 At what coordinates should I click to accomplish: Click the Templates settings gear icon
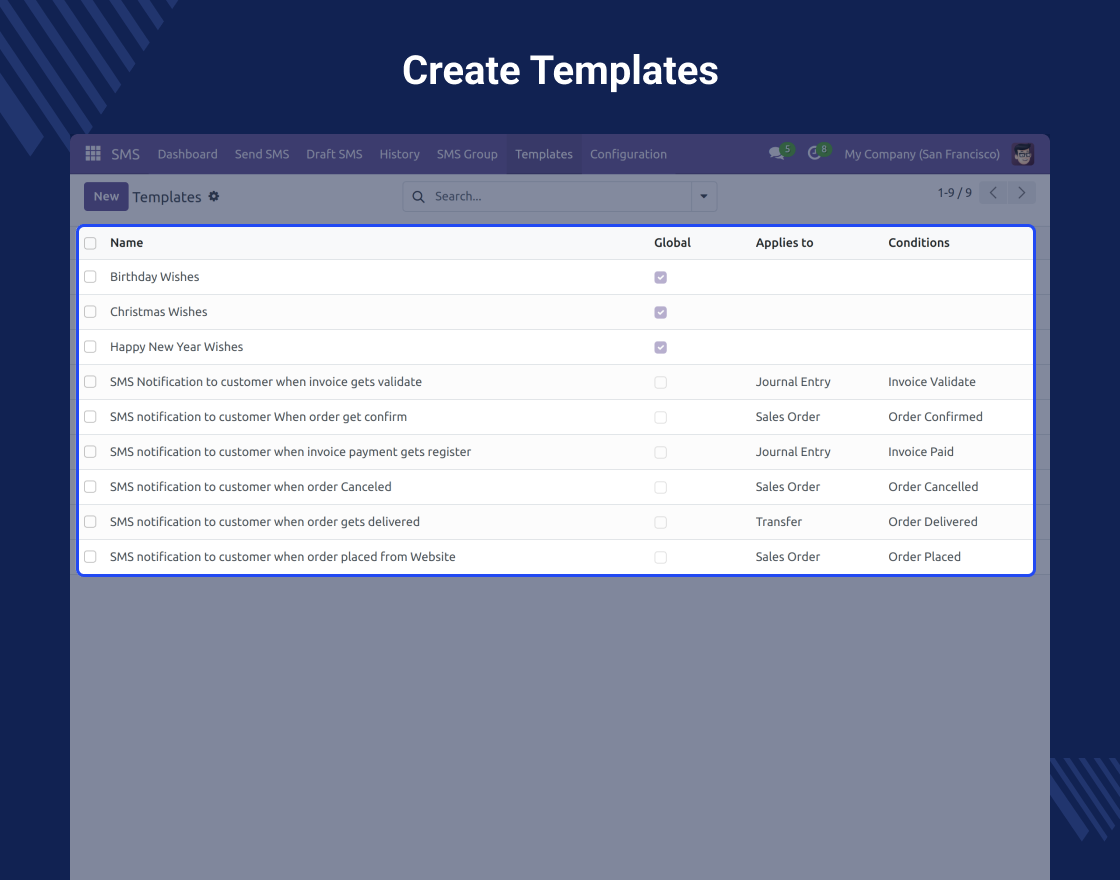(x=213, y=197)
